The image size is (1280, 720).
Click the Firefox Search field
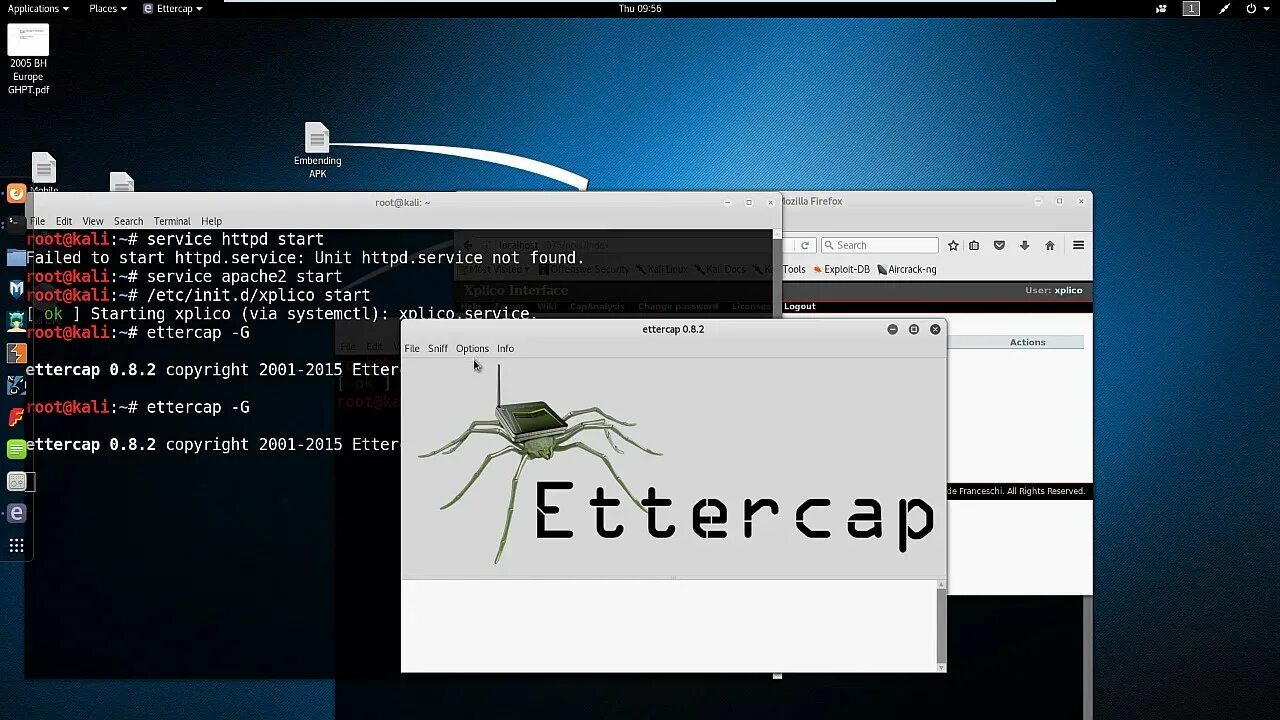pos(879,245)
